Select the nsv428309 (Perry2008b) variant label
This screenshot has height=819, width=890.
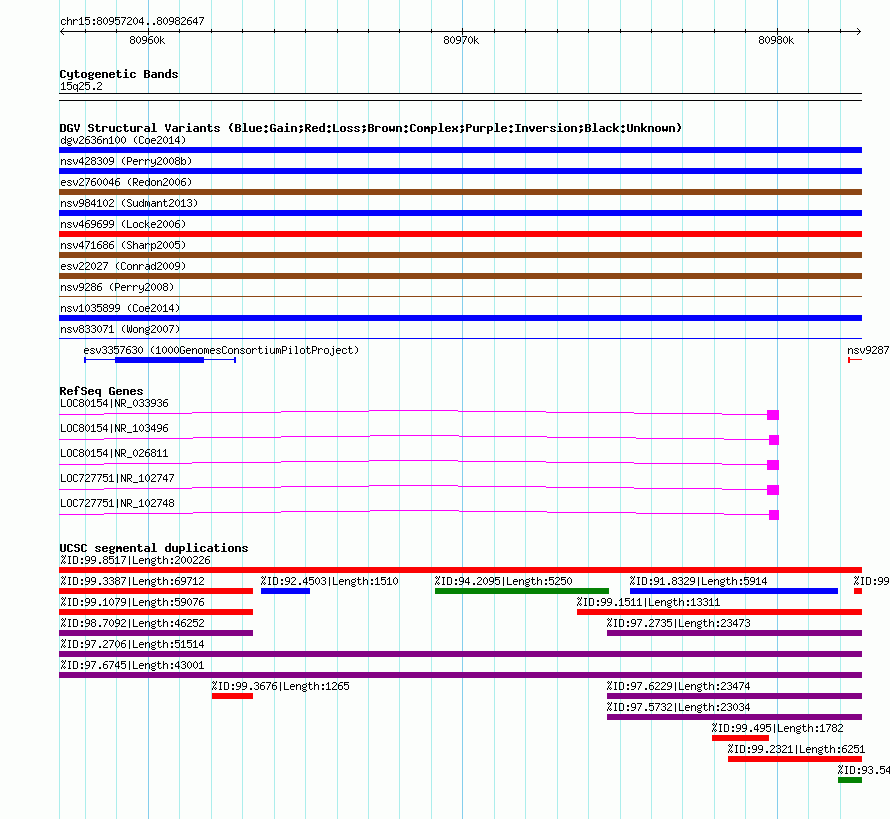point(126,161)
